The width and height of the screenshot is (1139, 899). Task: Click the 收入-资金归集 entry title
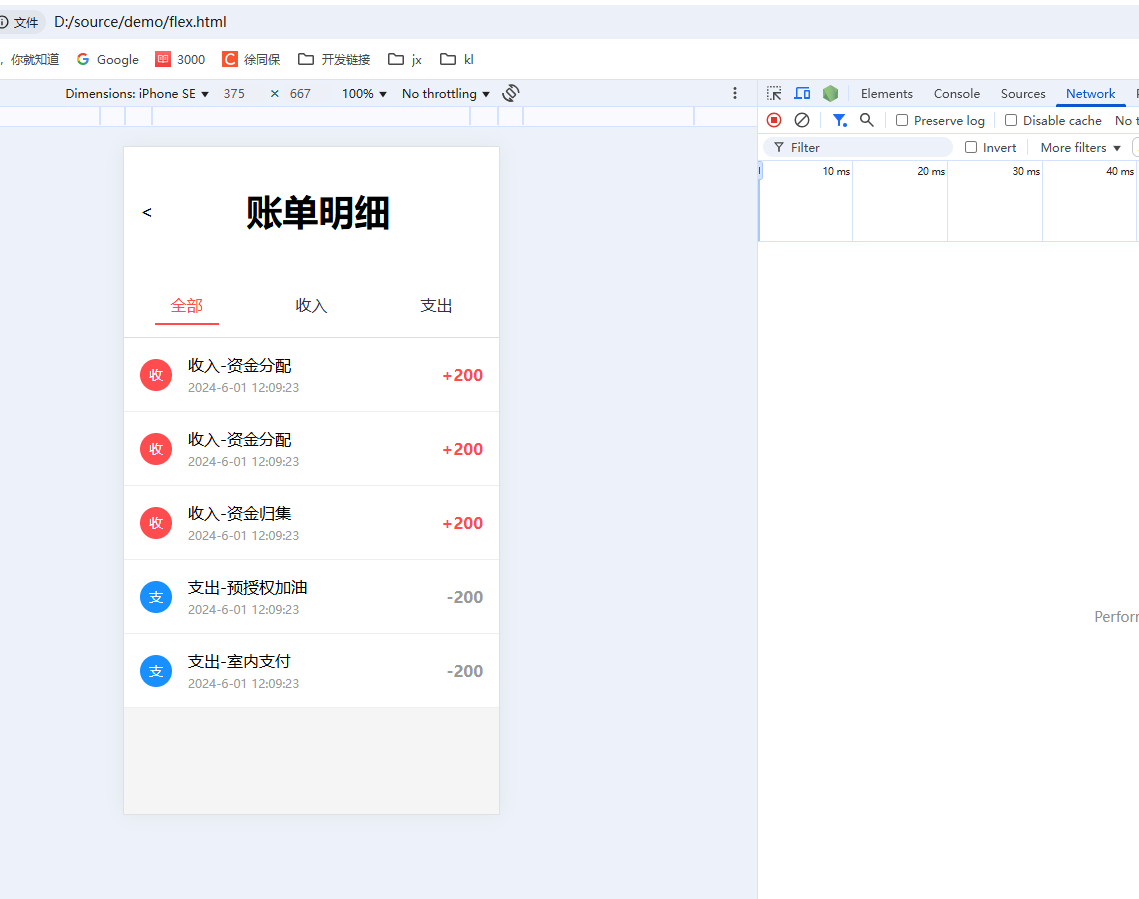pos(240,513)
